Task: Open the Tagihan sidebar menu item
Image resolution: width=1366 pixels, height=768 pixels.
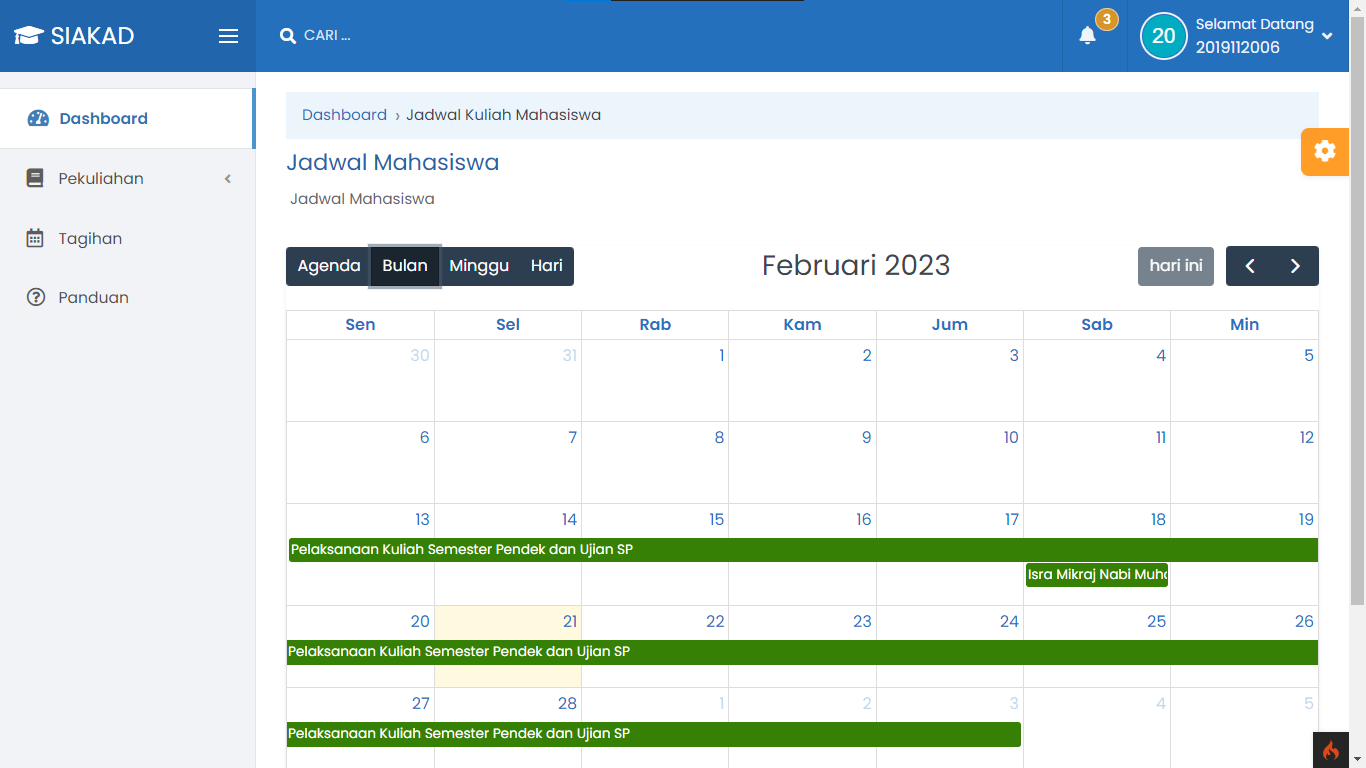Action: (127, 238)
